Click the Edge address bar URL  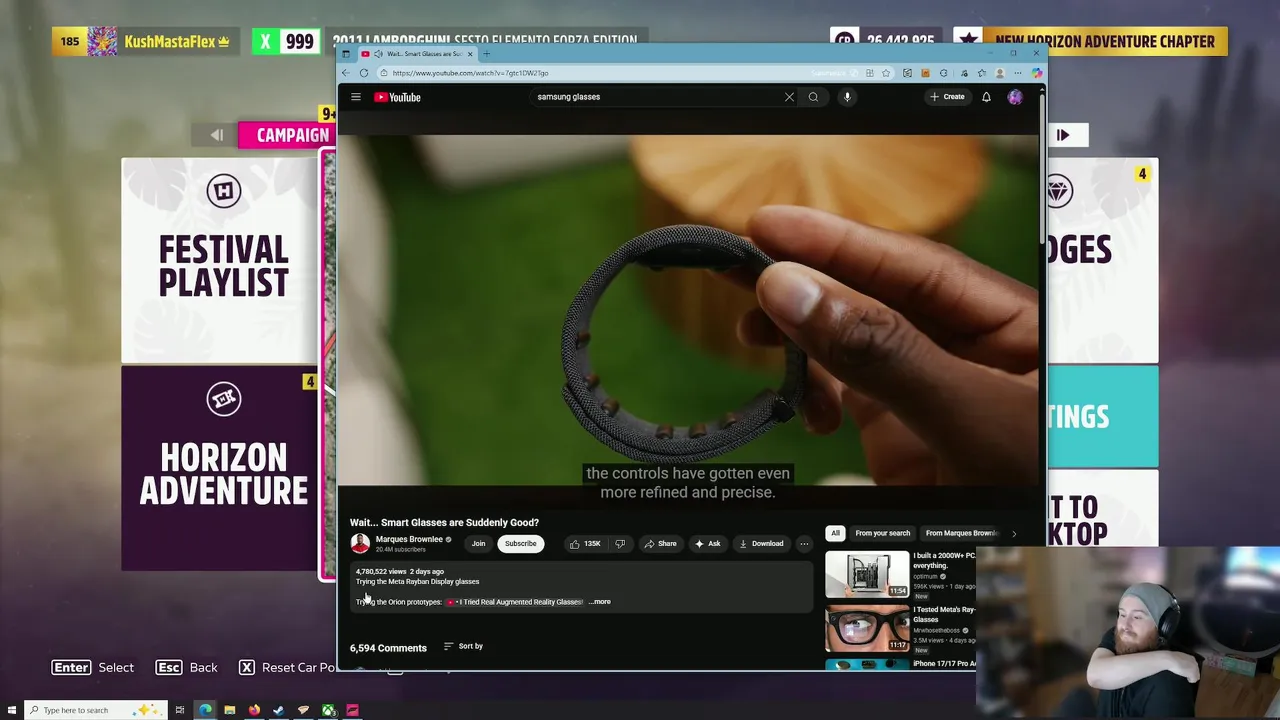click(470, 73)
